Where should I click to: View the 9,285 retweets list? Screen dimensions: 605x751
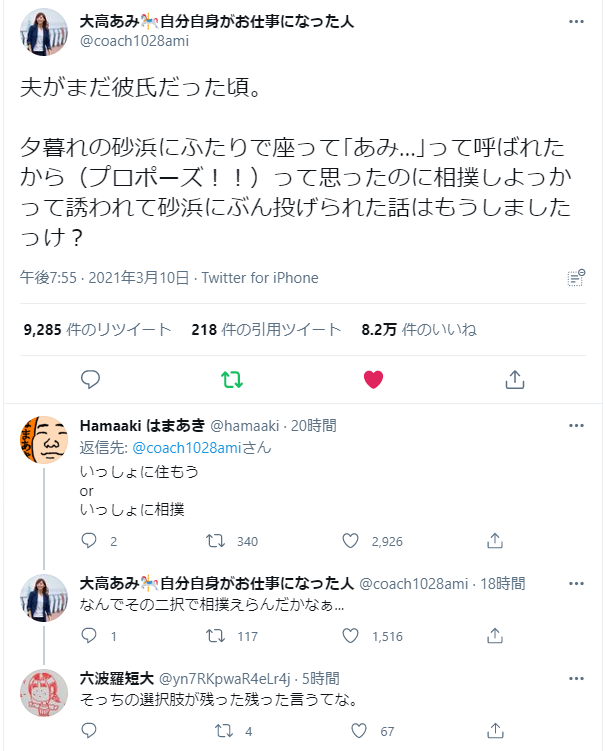pyautogui.click(x=97, y=329)
